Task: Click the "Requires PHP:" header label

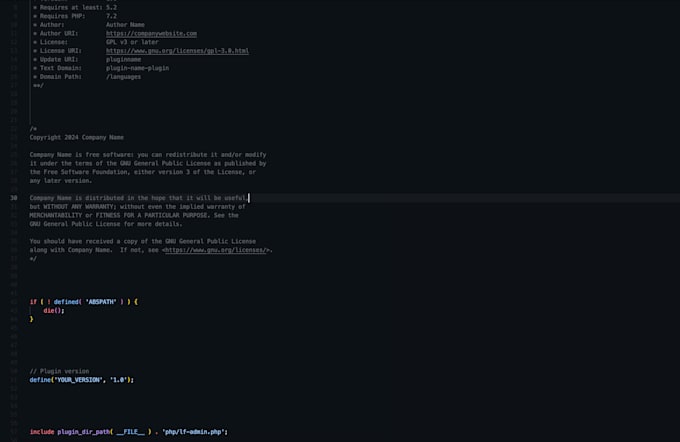Action: pos(62,16)
